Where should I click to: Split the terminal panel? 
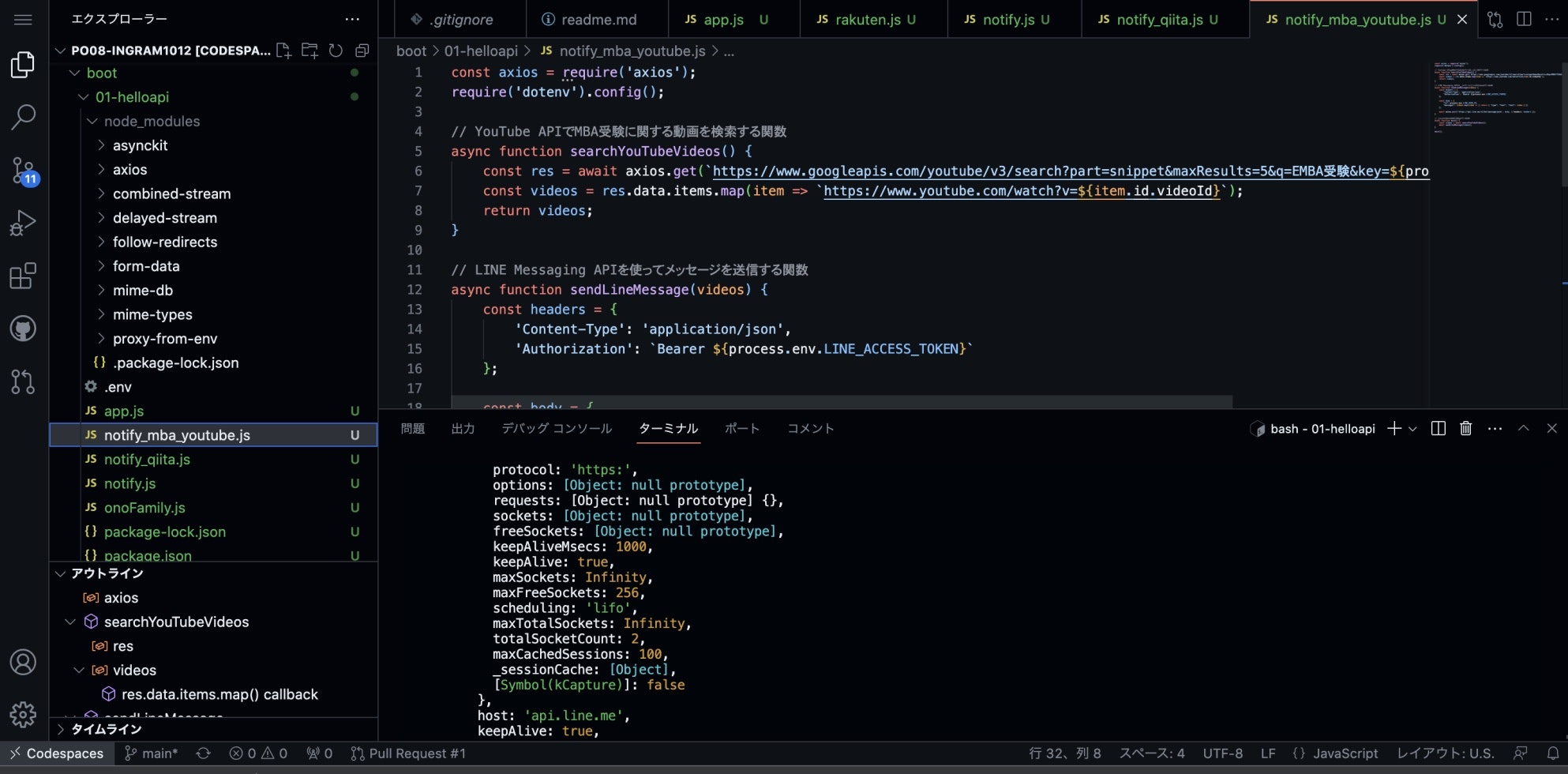pos(1439,428)
